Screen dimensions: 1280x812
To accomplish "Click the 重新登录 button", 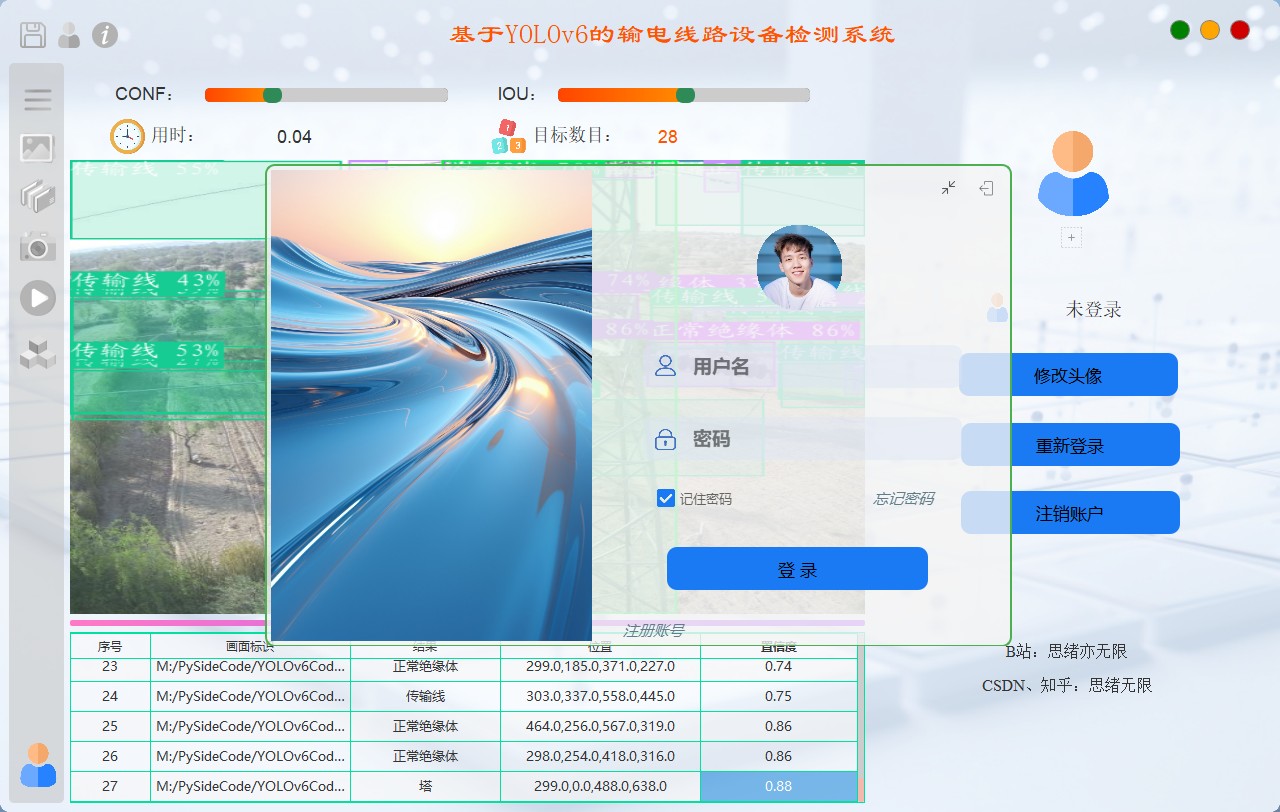I will coord(1070,445).
